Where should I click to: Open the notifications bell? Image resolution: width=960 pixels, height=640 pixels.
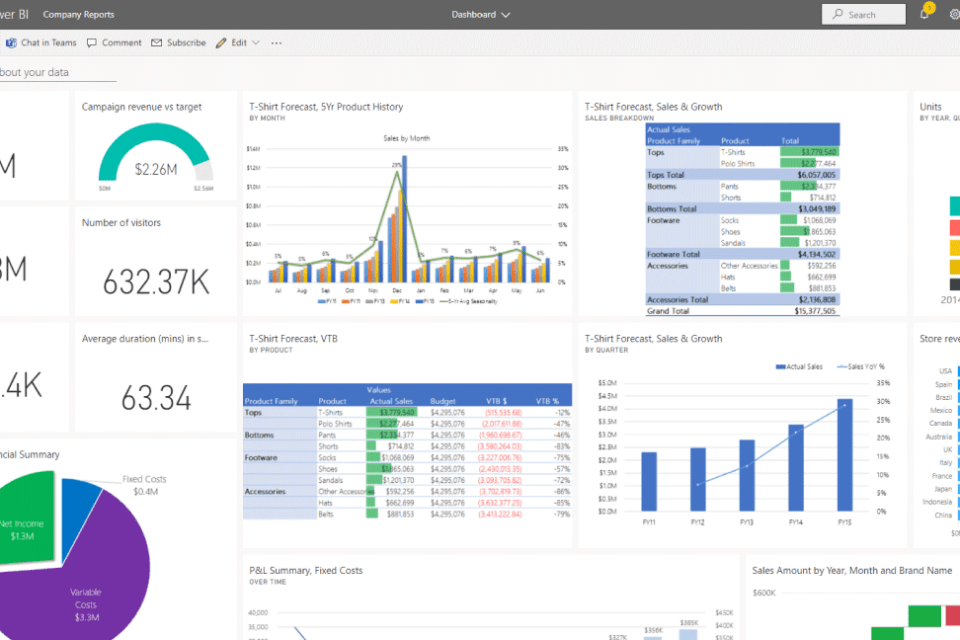coord(925,14)
